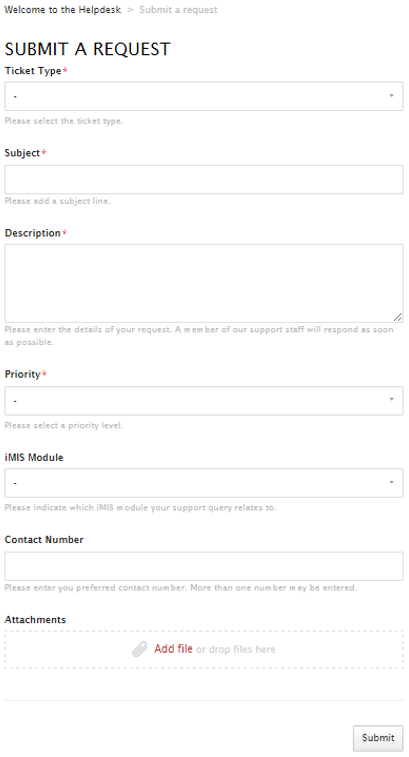Open the Priority dropdown
The width and height of the screenshot is (409, 757).
204,401
